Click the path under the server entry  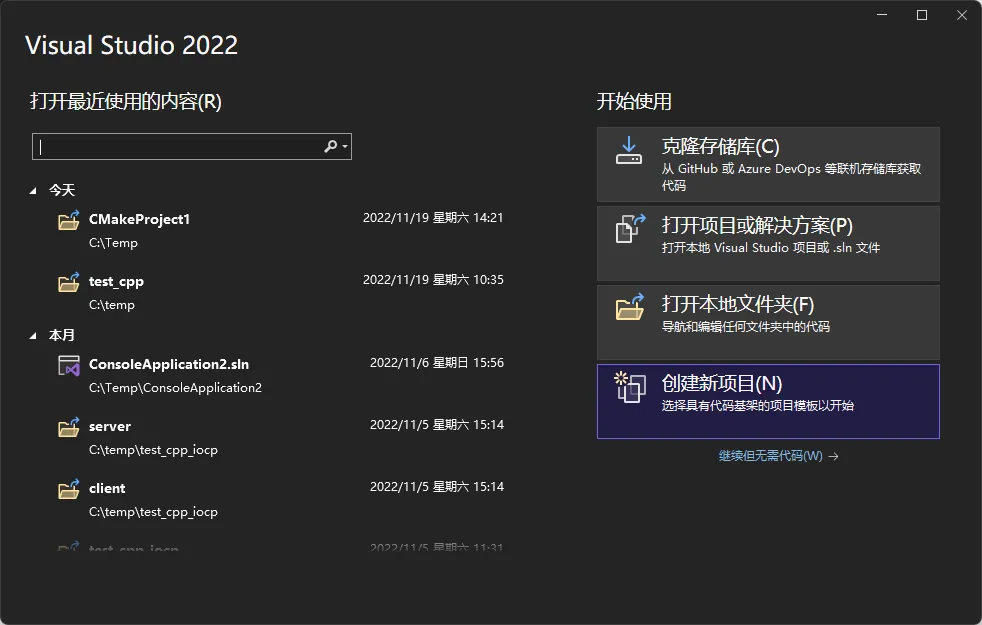(x=153, y=450)
